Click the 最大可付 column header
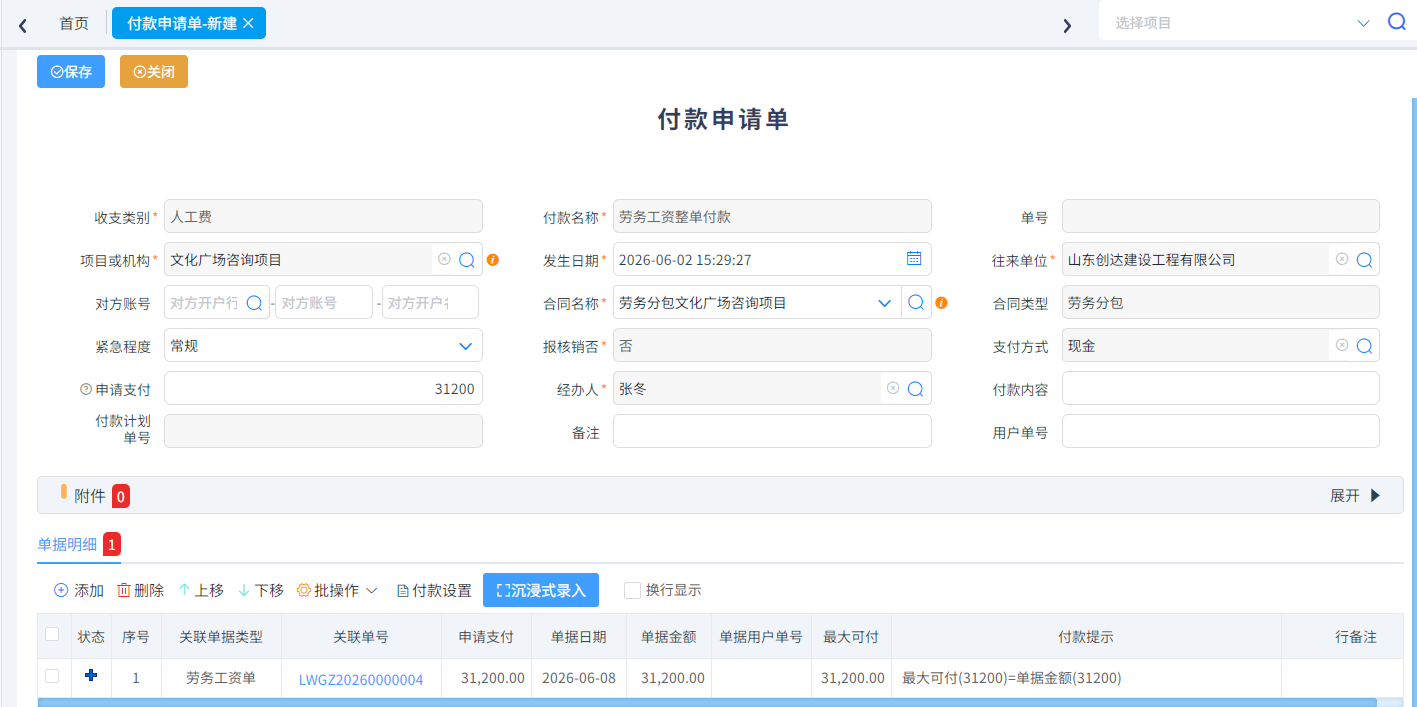The height and width of the screenshot is (707, 1417). [x=851, y=636]
